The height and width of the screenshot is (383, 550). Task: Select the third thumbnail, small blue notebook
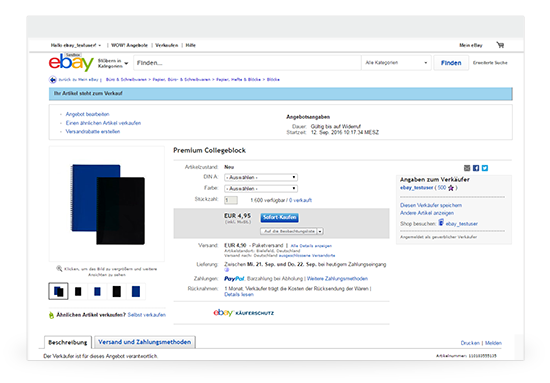click(x=97, y=291)
